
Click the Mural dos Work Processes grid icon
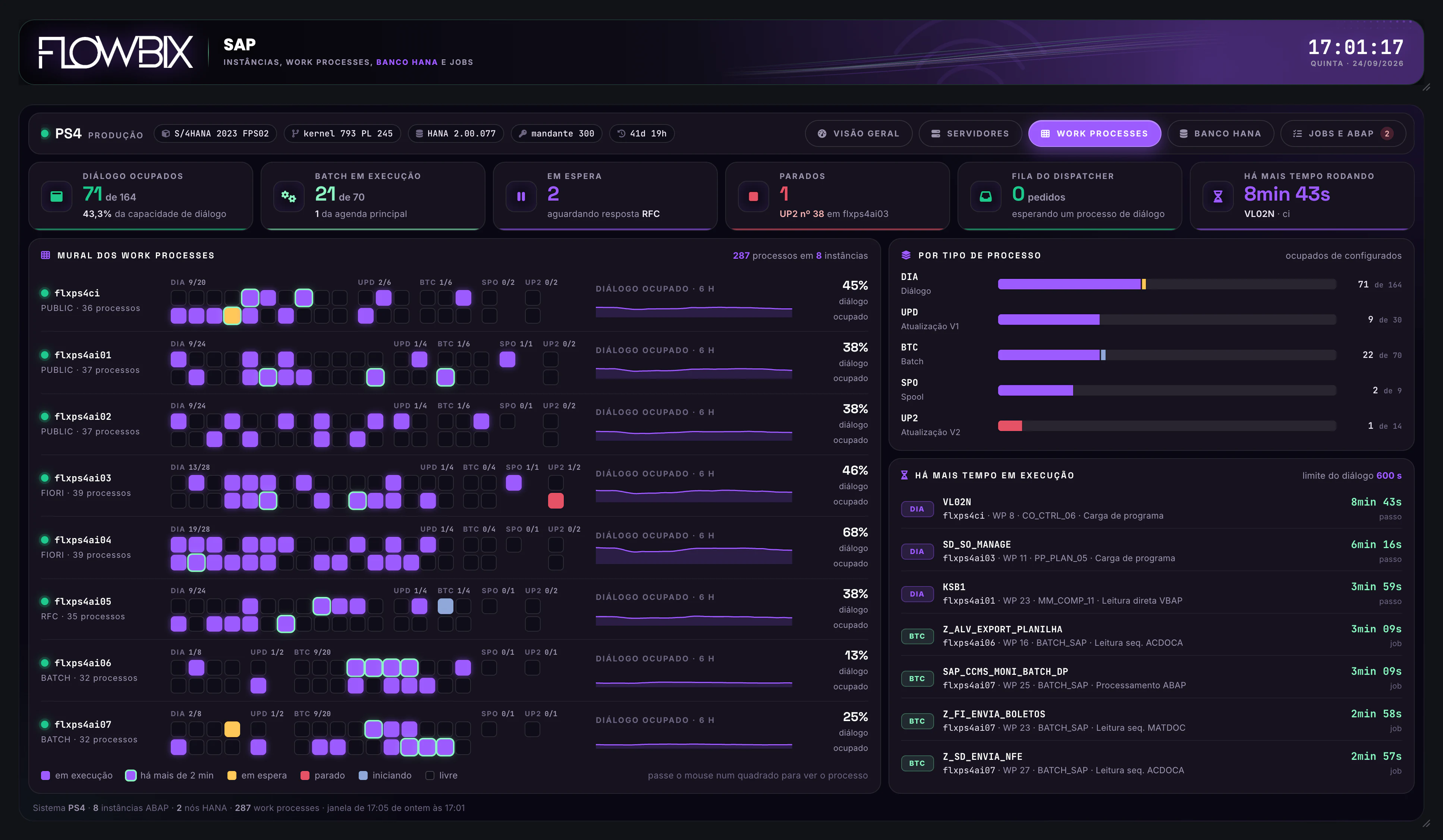(46, 255)
